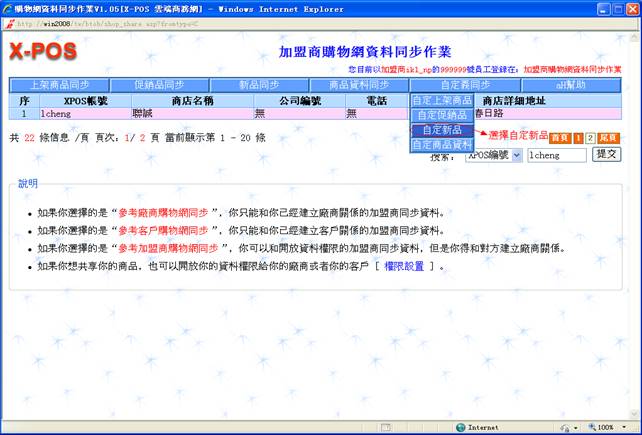Open the aH幫助 help menu

point(570,85)
